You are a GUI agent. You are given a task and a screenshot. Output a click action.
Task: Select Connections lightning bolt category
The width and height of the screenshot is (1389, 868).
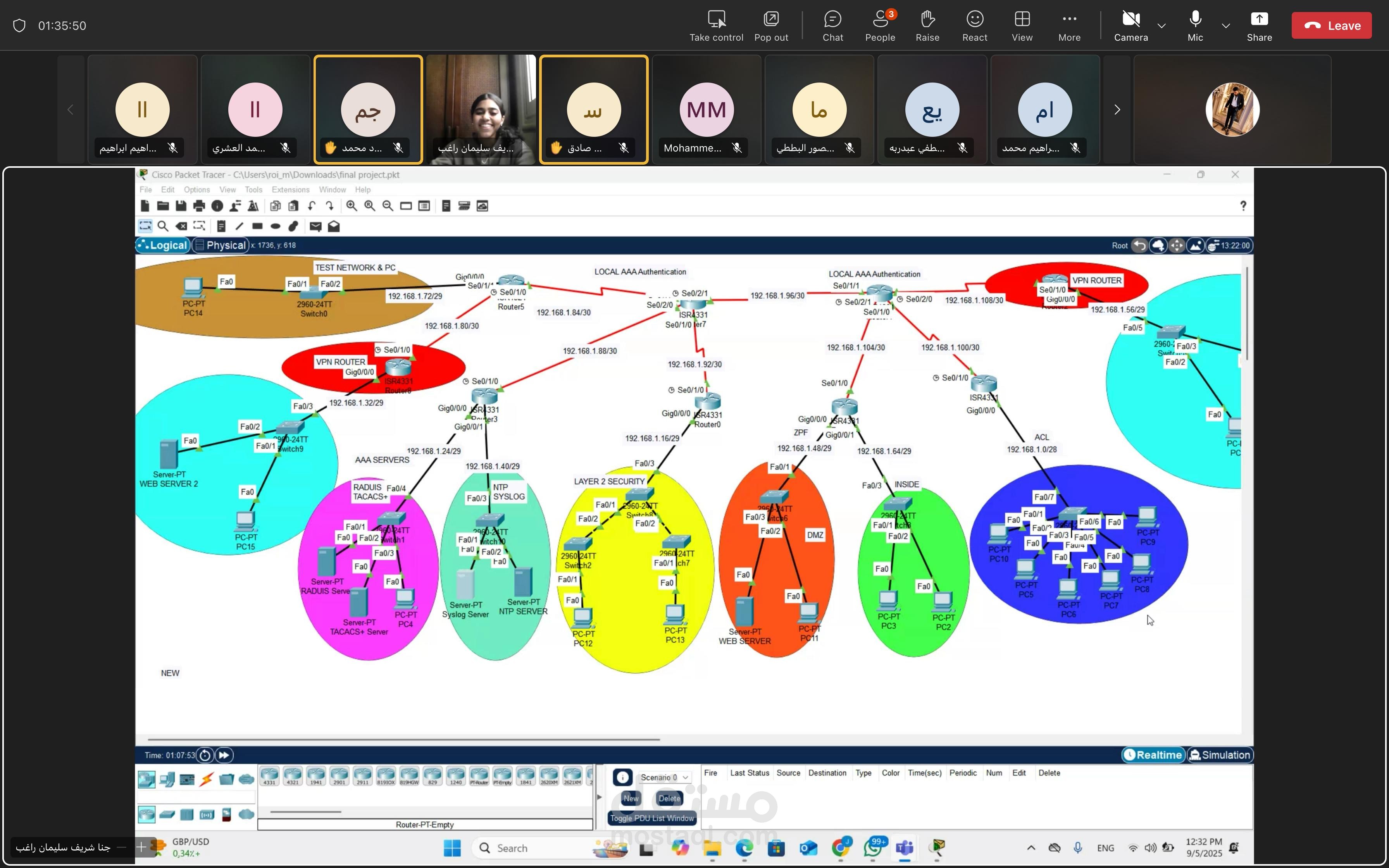207,780
